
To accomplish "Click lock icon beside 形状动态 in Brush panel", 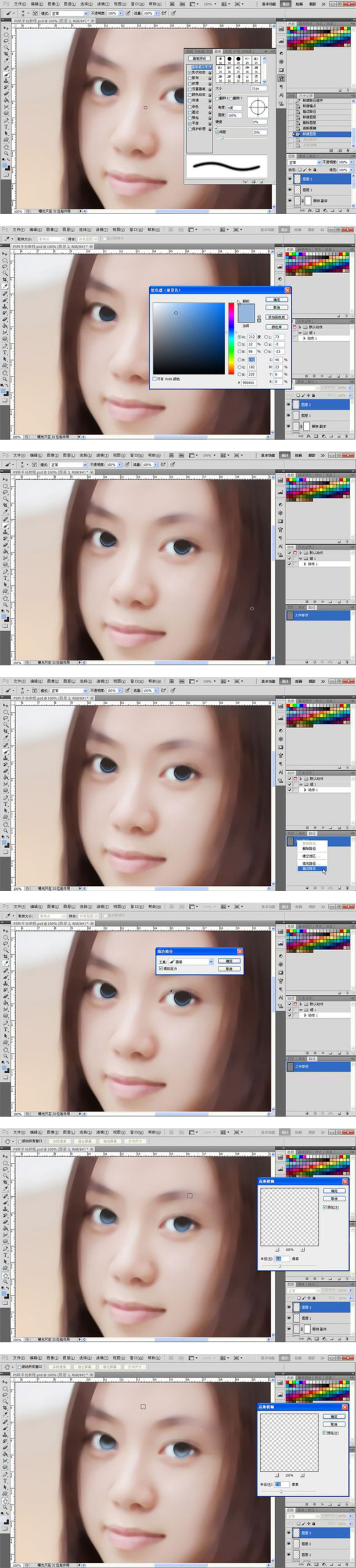I will pyautogui.click(x=210, y=73).
